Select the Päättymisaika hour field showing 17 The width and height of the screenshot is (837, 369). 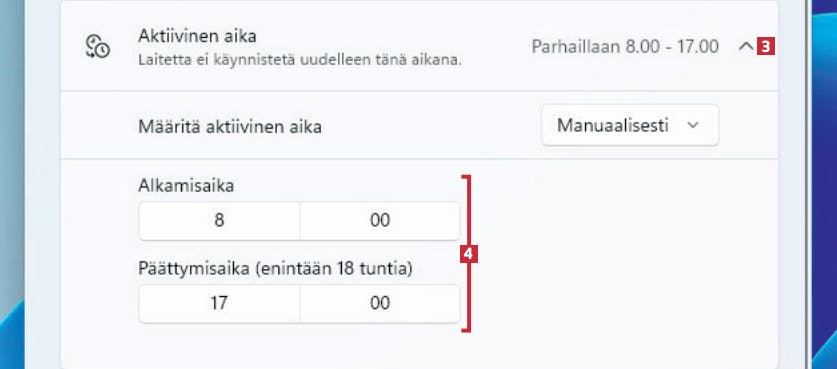point(219,303)
